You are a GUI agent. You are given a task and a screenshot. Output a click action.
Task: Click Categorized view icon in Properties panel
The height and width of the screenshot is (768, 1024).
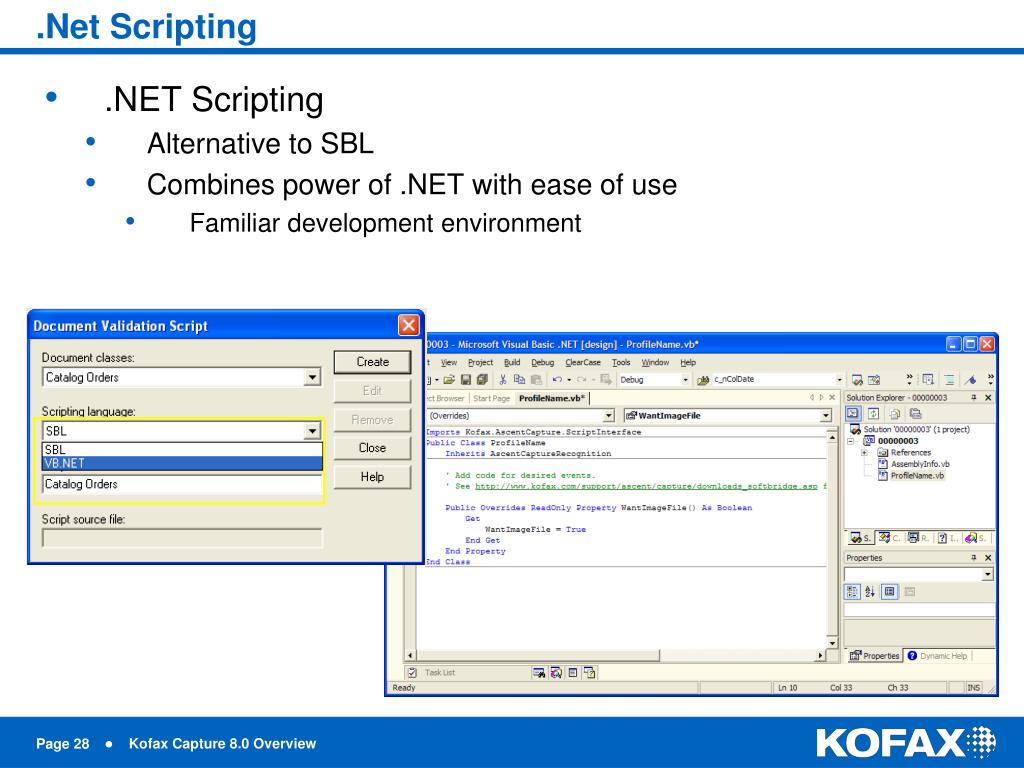[x=852, y=592]
